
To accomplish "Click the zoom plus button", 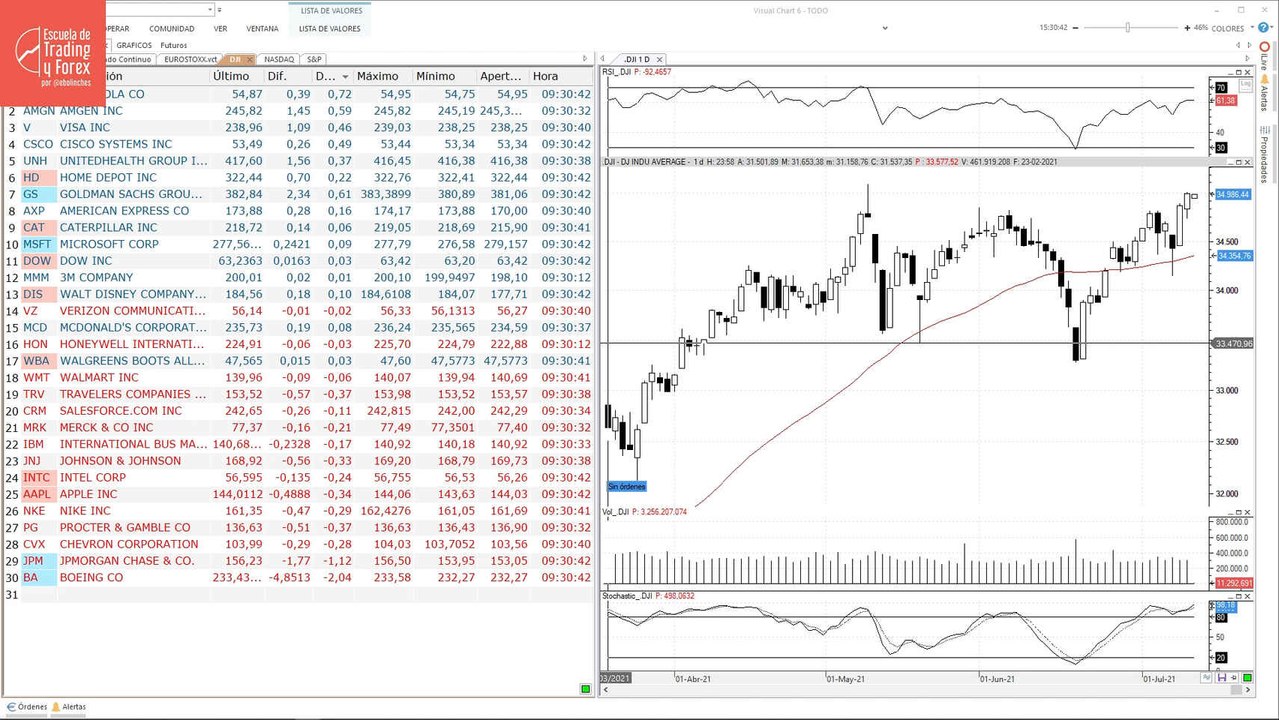I will (x=1187, y=28).
